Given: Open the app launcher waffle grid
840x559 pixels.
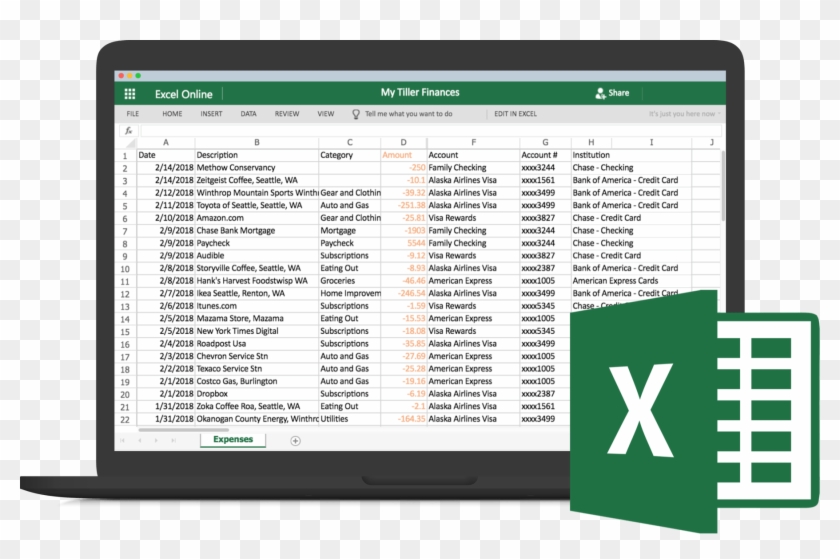Looking at the screenshot, I should pyautogui.click(x=130, y=94).
